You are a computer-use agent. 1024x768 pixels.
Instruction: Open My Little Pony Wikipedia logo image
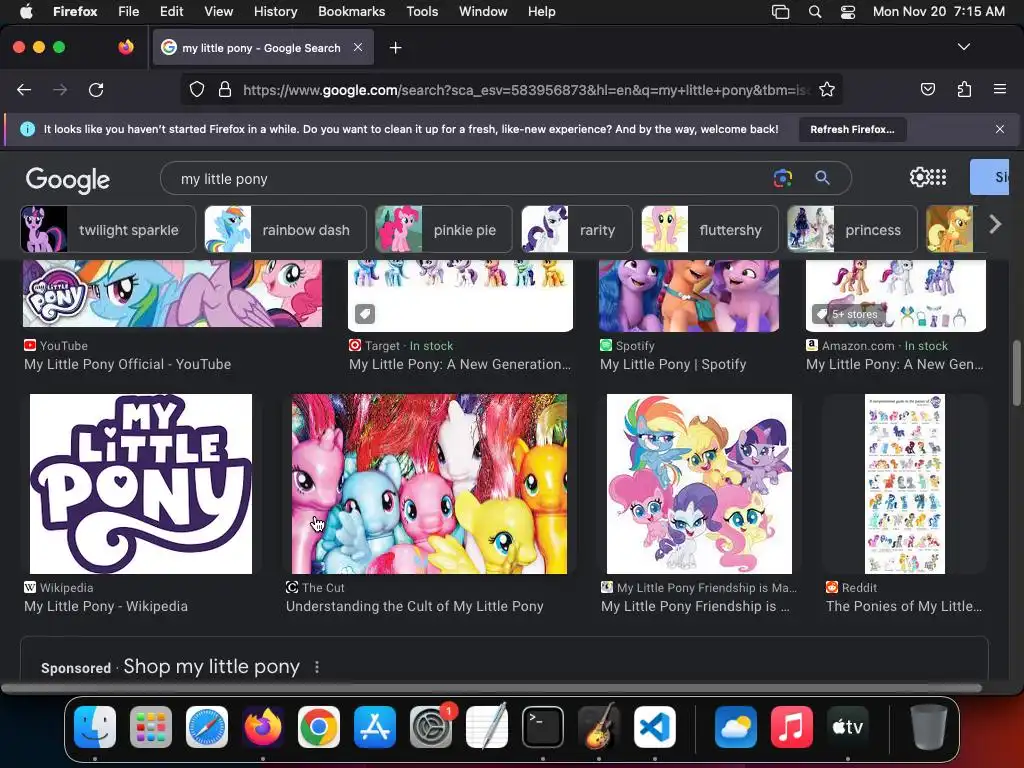(141, 484)
